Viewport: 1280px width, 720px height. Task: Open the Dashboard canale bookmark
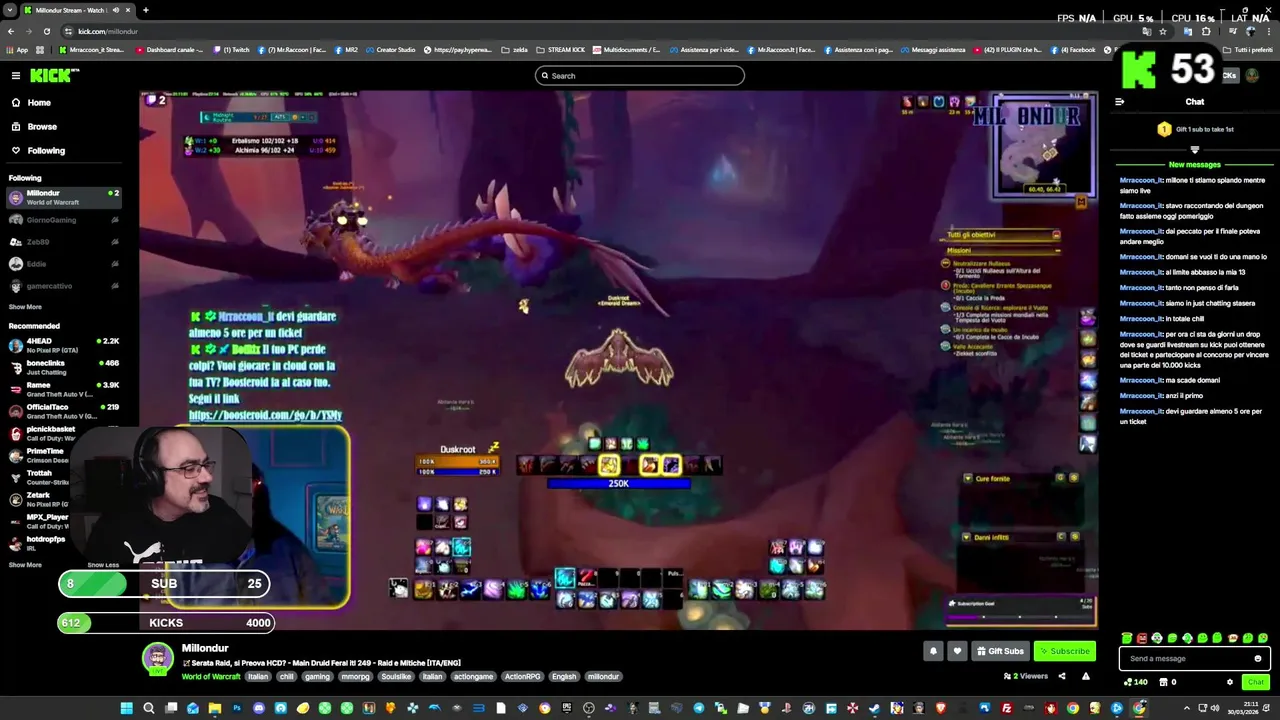click(170, 50)
